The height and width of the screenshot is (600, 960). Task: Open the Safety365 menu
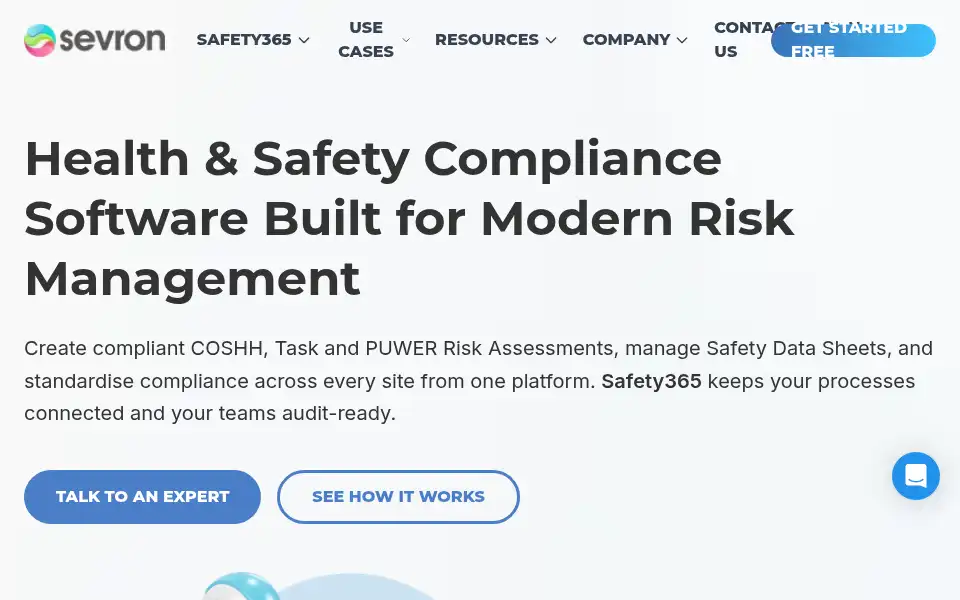pos(244,40)
